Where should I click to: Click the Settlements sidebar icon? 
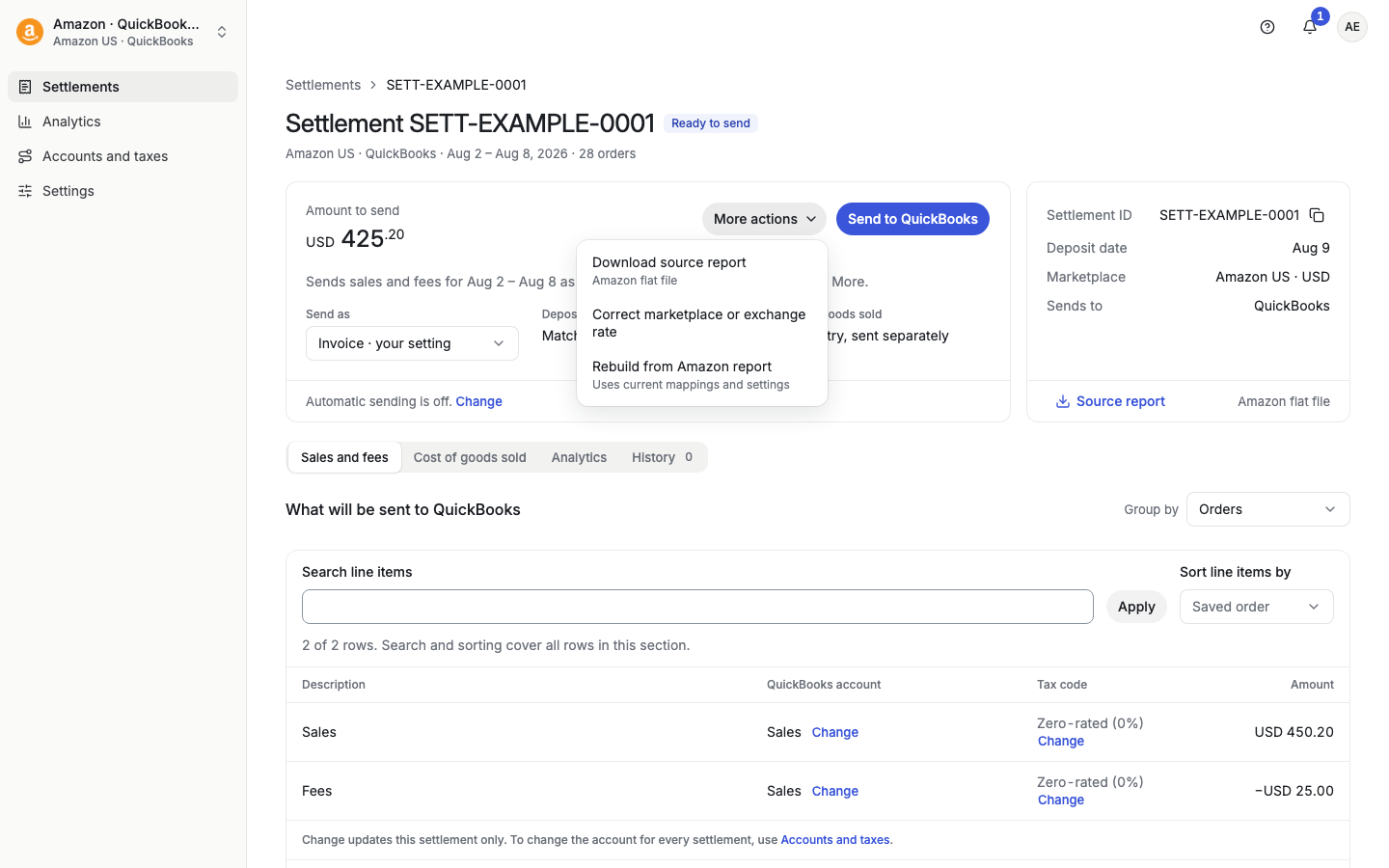25,87
